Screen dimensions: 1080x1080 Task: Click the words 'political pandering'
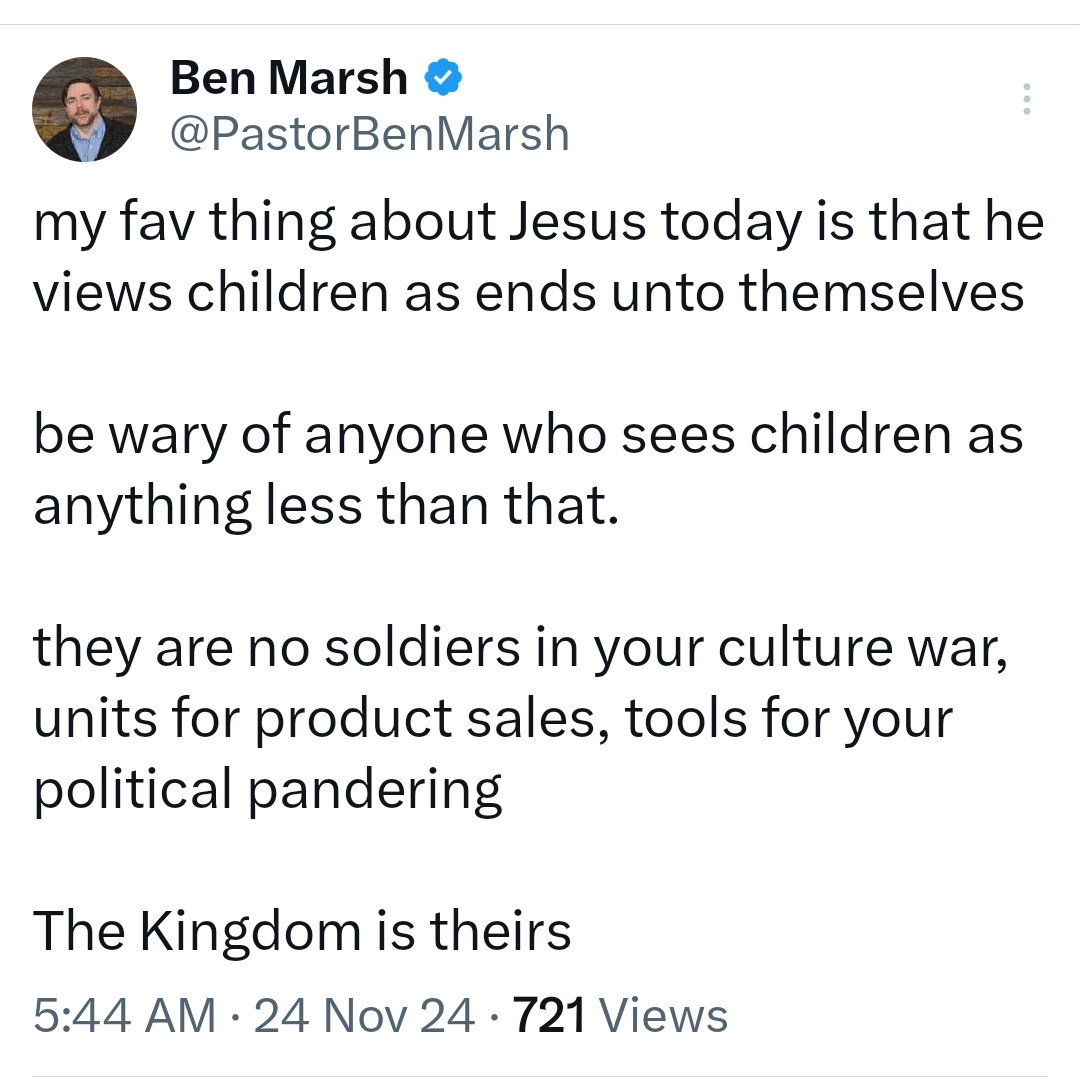pos(268,790)
